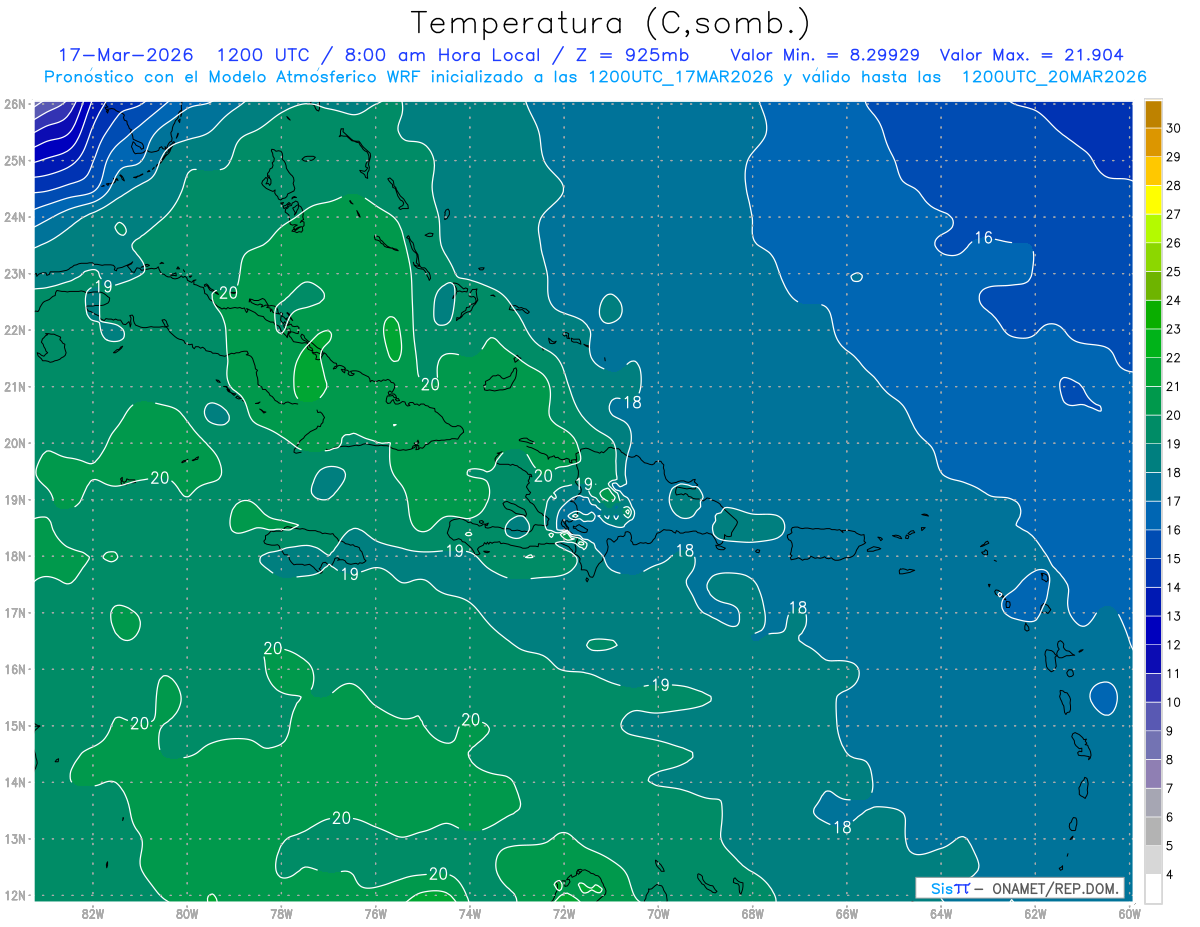Click the 60W longitude axis label
The image size is (1200, 927).
tap(1129, 912)
